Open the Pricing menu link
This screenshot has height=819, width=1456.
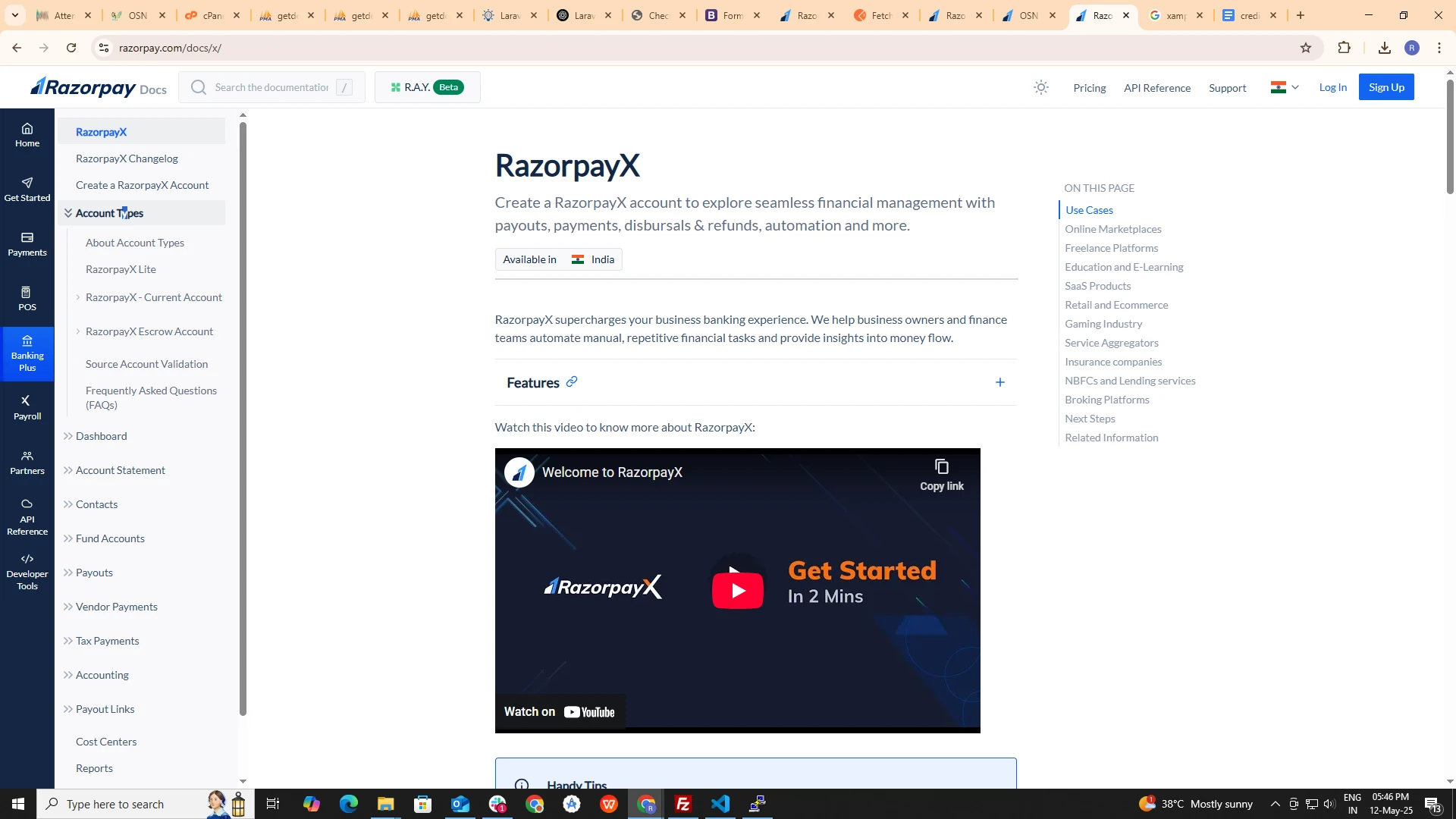(1089, 88)
